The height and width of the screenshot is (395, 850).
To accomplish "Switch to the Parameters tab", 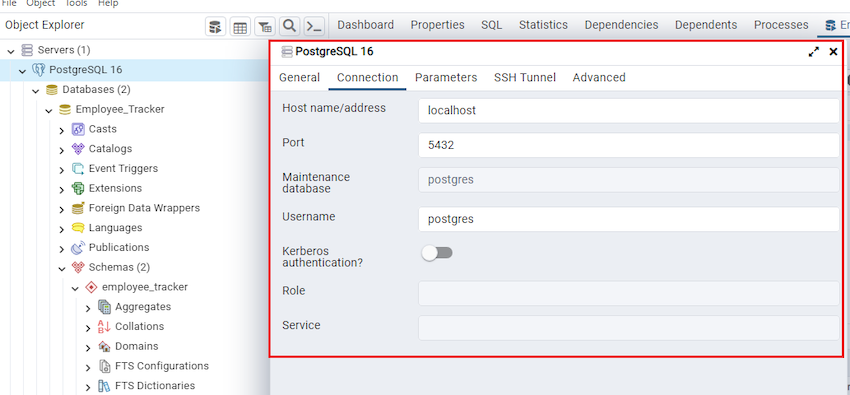I will [x=446, y=77].
